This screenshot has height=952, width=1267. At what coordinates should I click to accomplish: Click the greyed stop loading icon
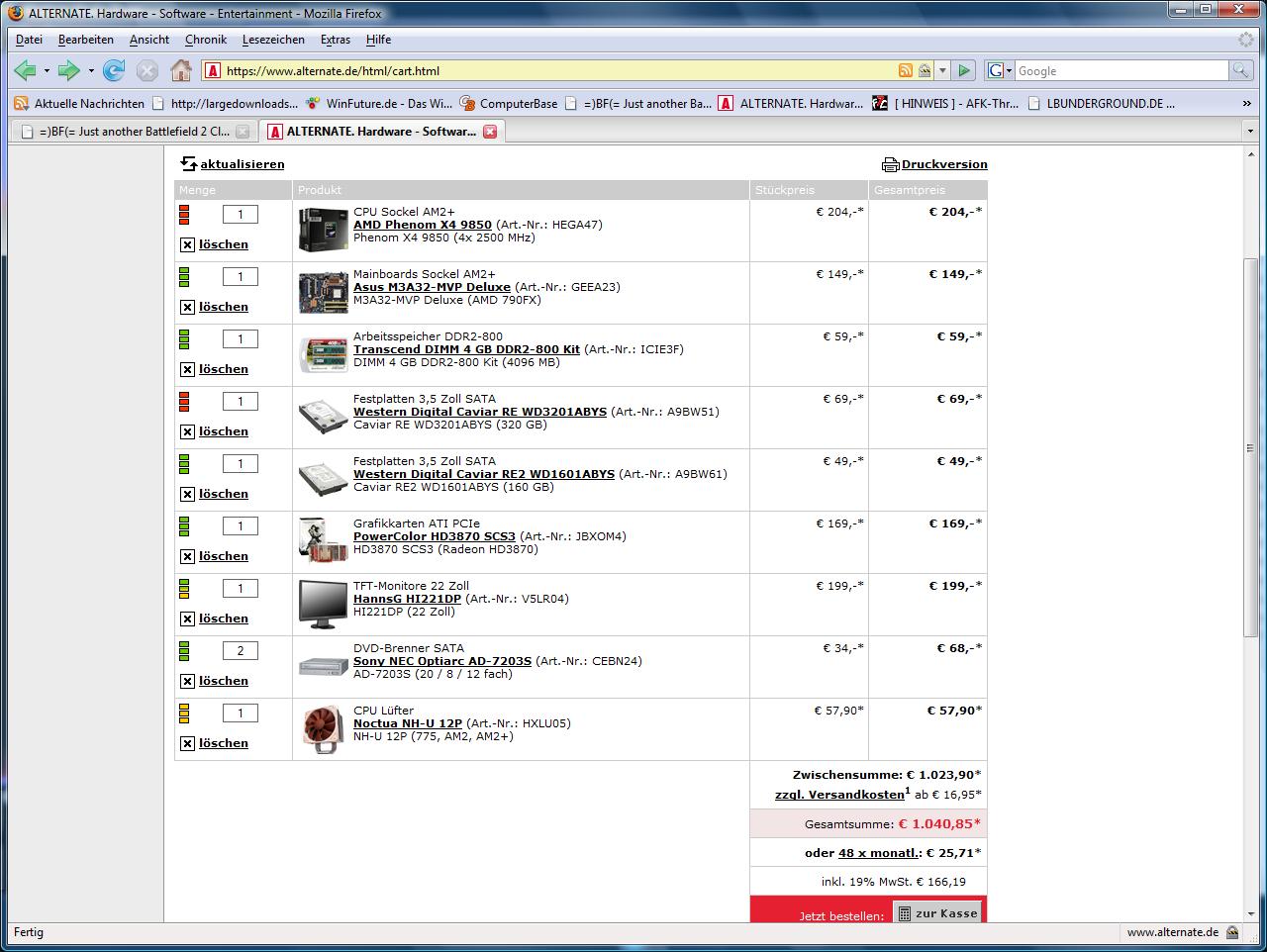pos(147,70)
